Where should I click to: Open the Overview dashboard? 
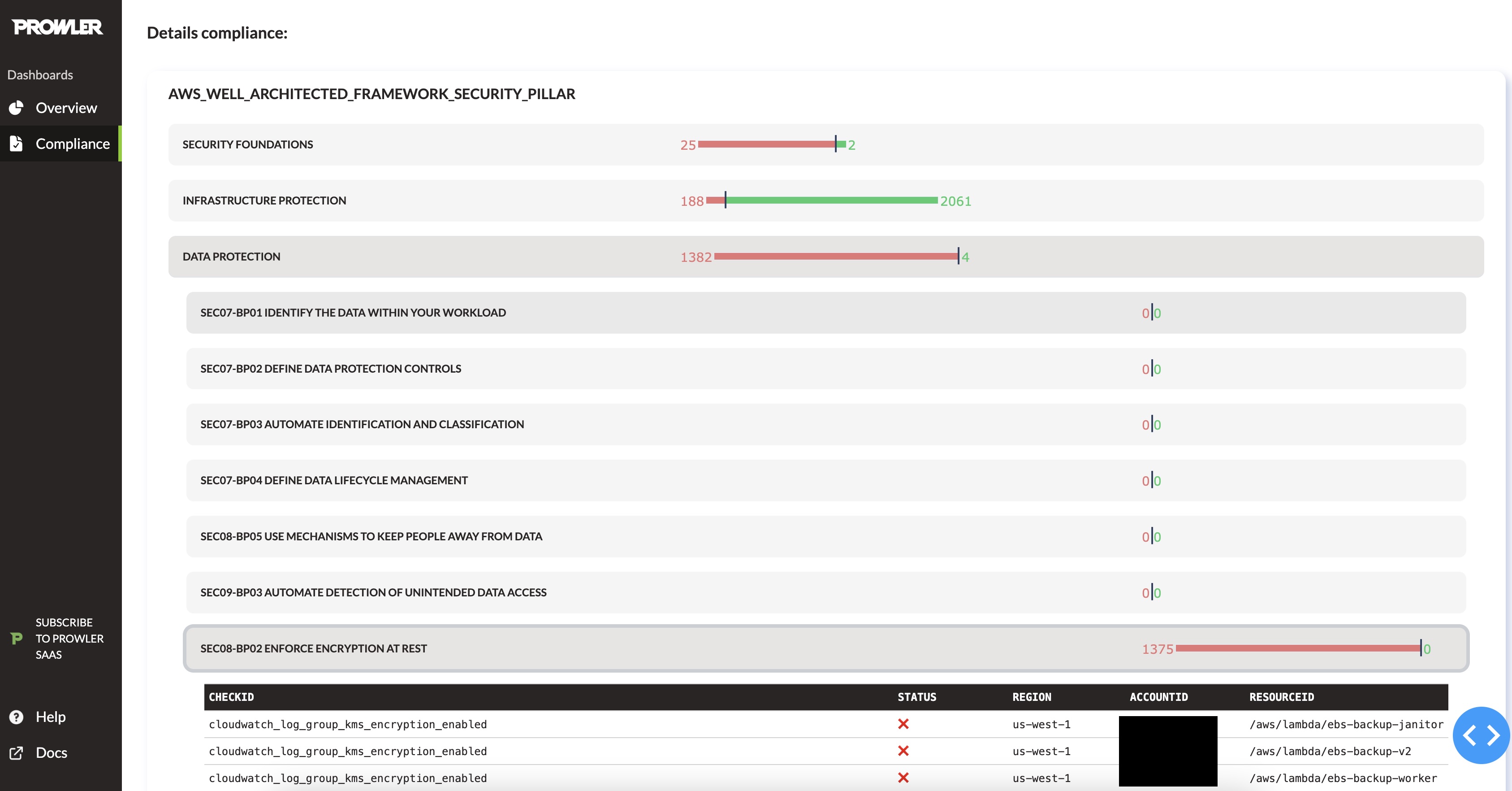[x=61, y=108]
